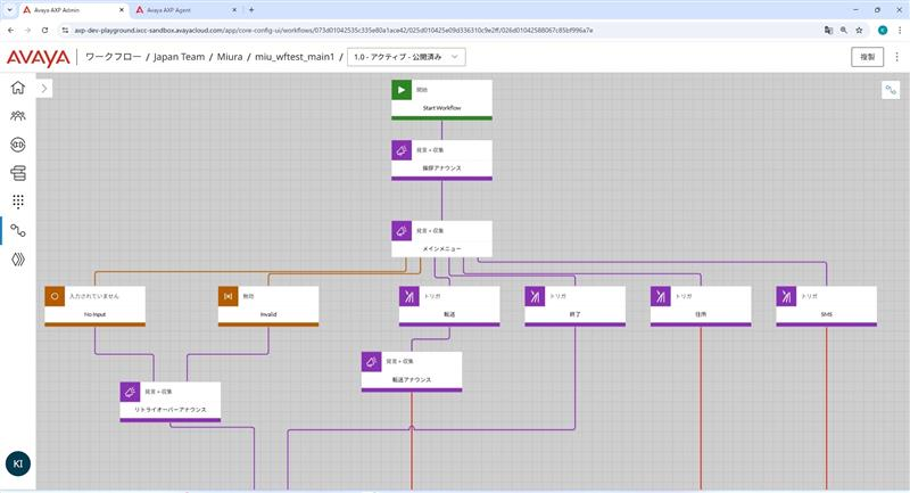910x493 pixels.
Task: Click the orange circle icon on No Input
Action: (55, 296)
